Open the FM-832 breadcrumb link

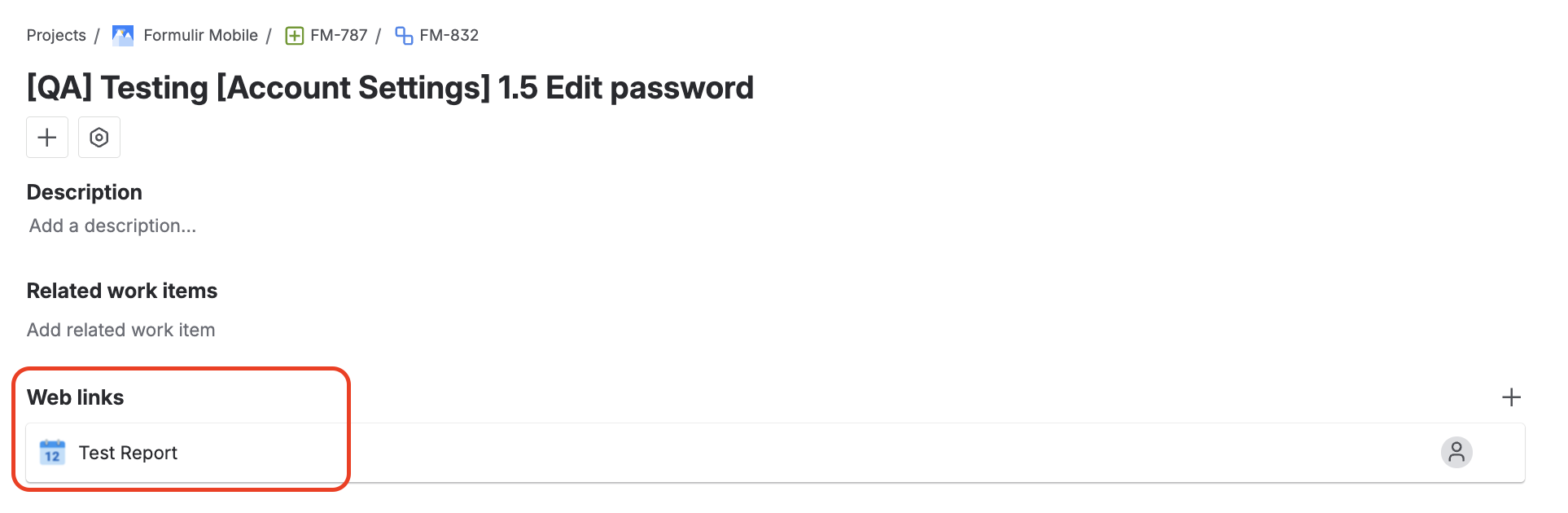pyautogui.click(x=449, y=35)
